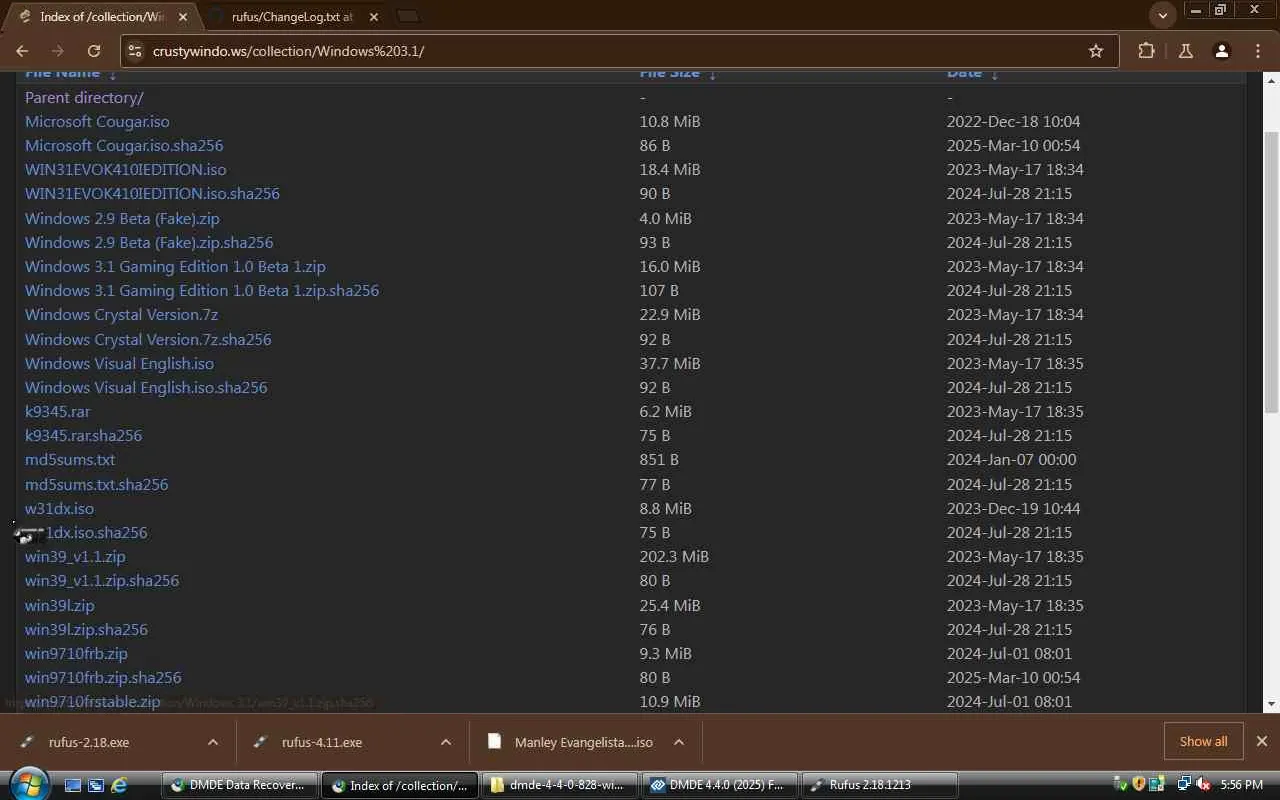The image size is (1280, 800).
Task: View site information icon in address bar
Action: (136, 51)
